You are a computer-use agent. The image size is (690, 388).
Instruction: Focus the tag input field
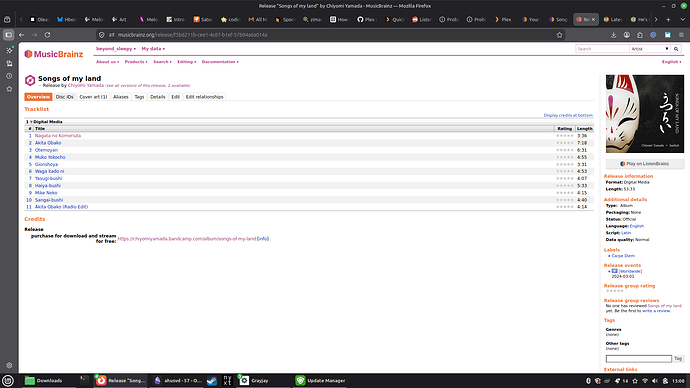pos(639,359)
